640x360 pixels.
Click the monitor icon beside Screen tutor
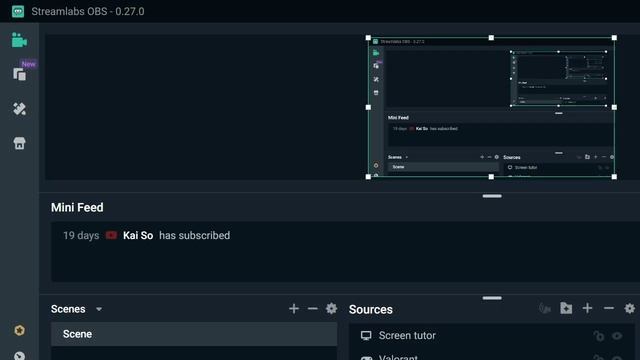[366, 336]
